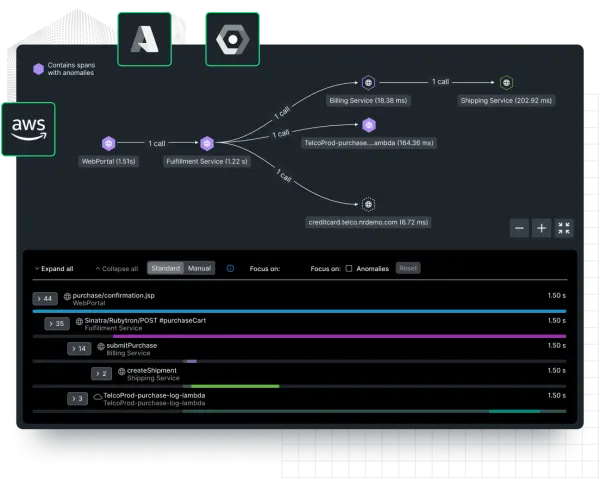Viewport: 600px width, 490px height.
Task: Select the WebPortal node icon
Action: (x=109, y=143)
